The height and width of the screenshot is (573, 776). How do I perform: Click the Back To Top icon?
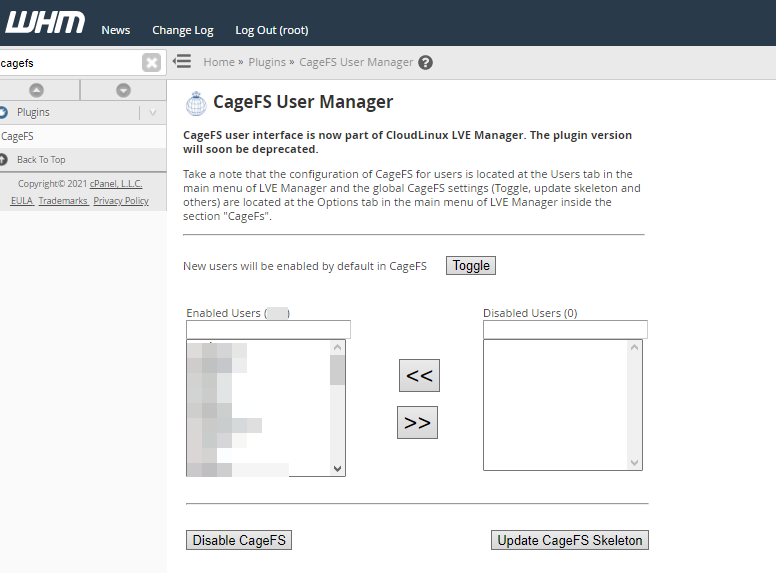(4, 159)
